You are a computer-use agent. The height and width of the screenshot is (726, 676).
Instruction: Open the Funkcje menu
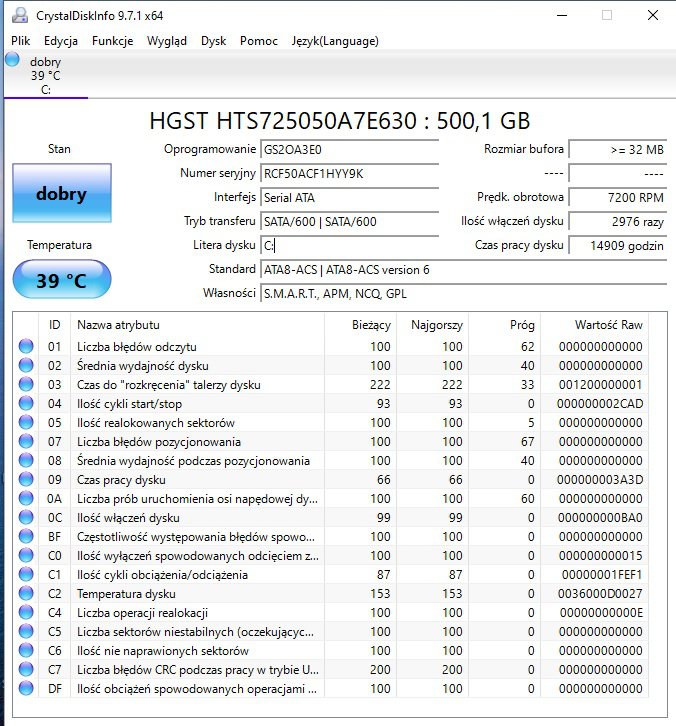pyautogui.click(x=113, y=41)
